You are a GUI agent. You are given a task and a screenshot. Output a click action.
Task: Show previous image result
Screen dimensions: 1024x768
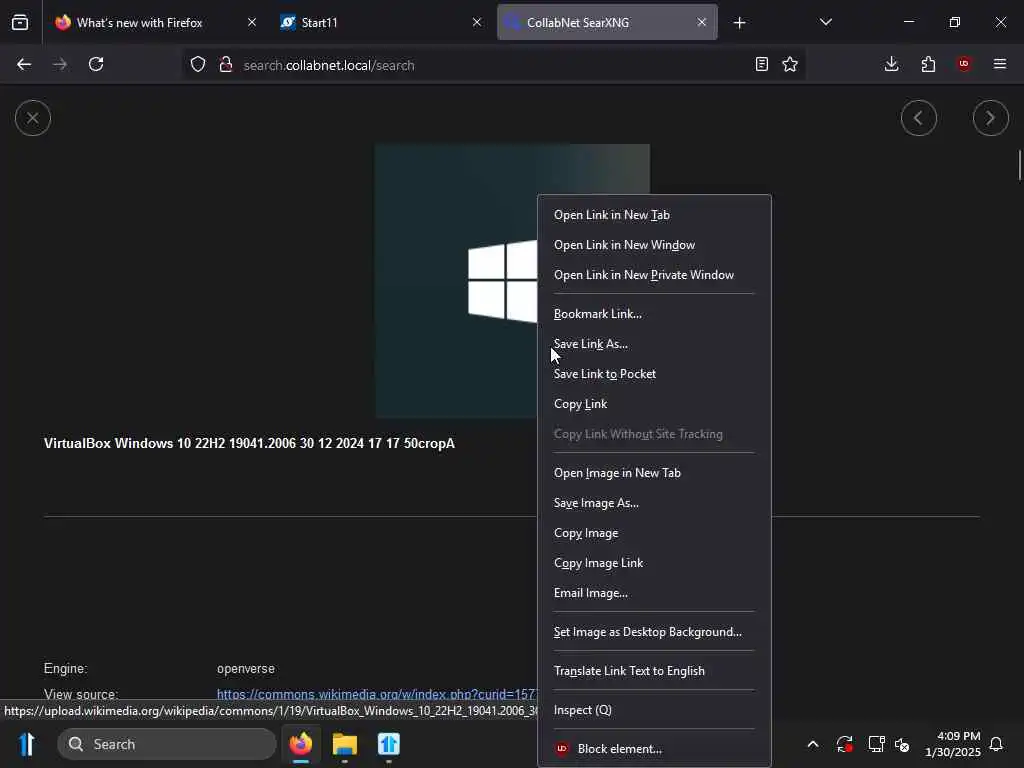tap(919, 118)
